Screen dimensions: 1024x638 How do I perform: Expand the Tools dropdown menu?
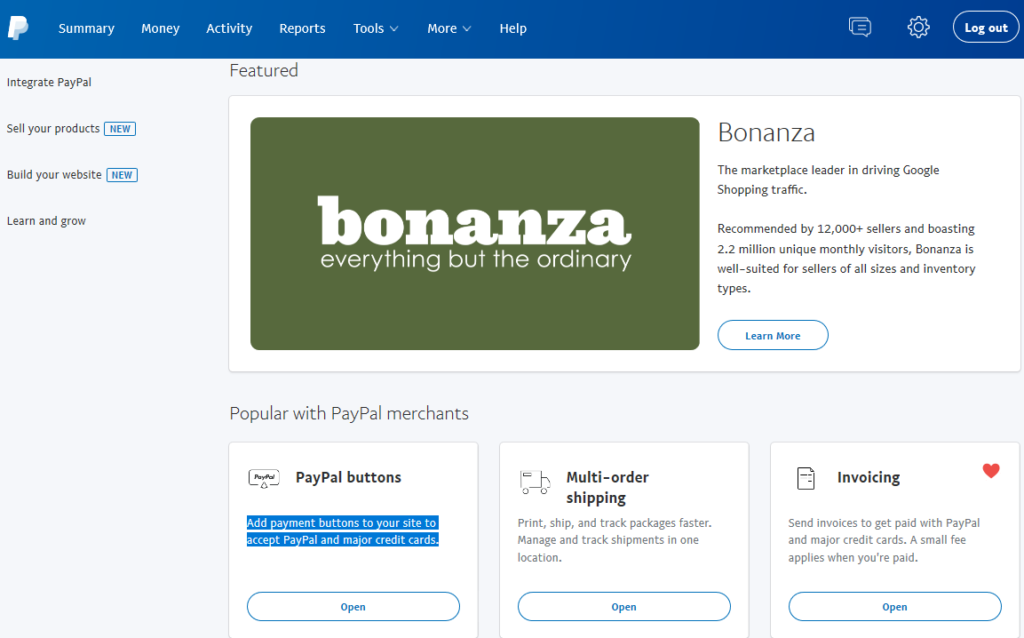[x=376, y=29]
